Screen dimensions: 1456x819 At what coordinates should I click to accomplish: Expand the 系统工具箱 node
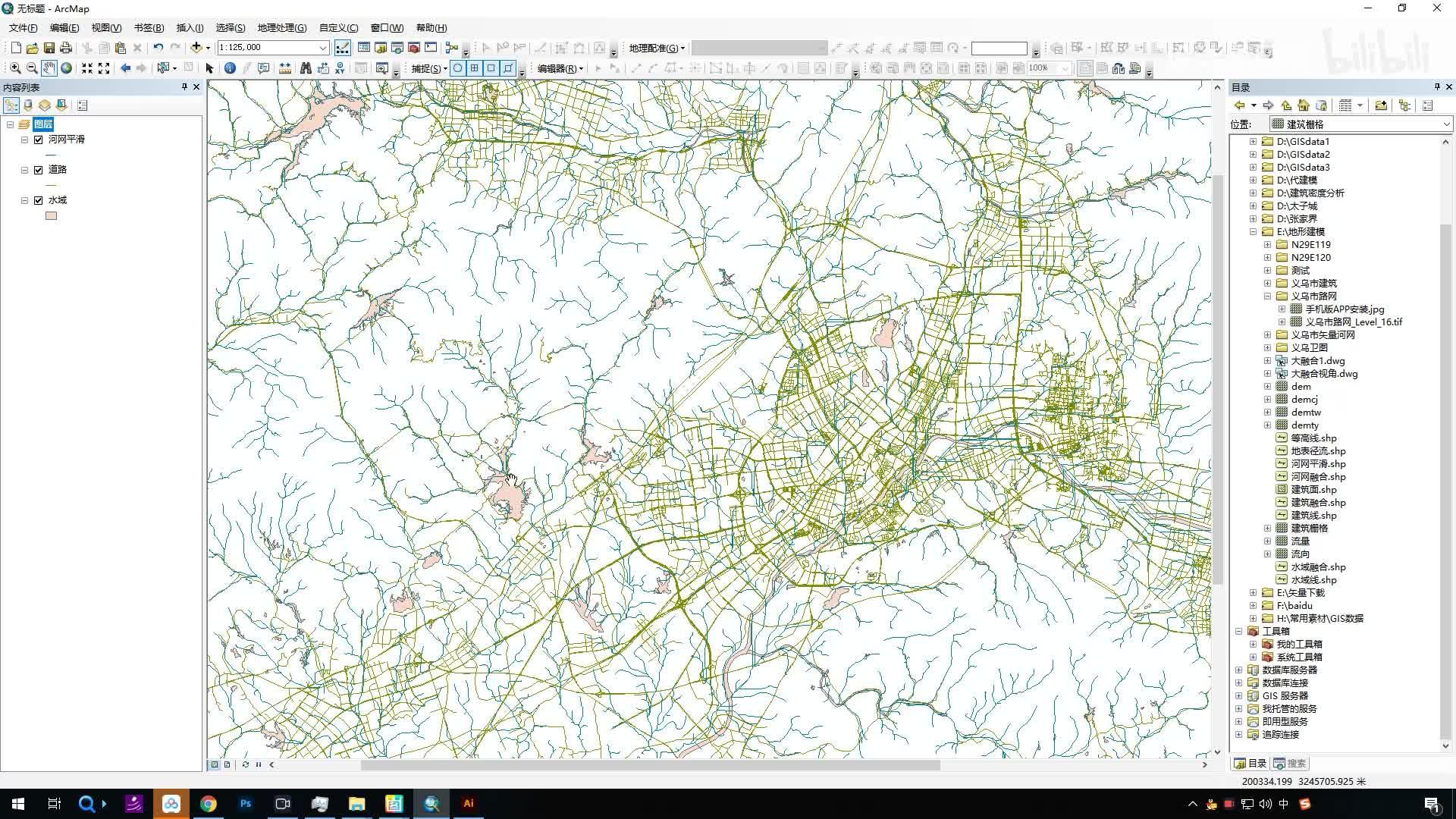point(1253,657)
